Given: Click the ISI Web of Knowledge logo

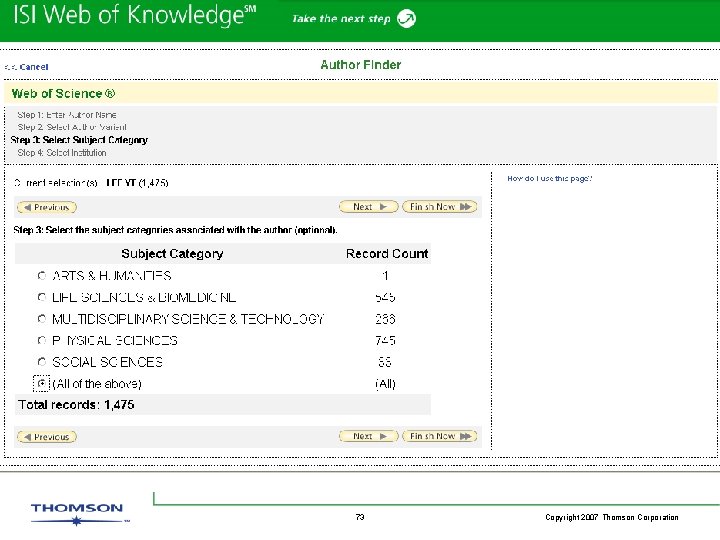Looking at the screenshot, I should pos(134,15).
